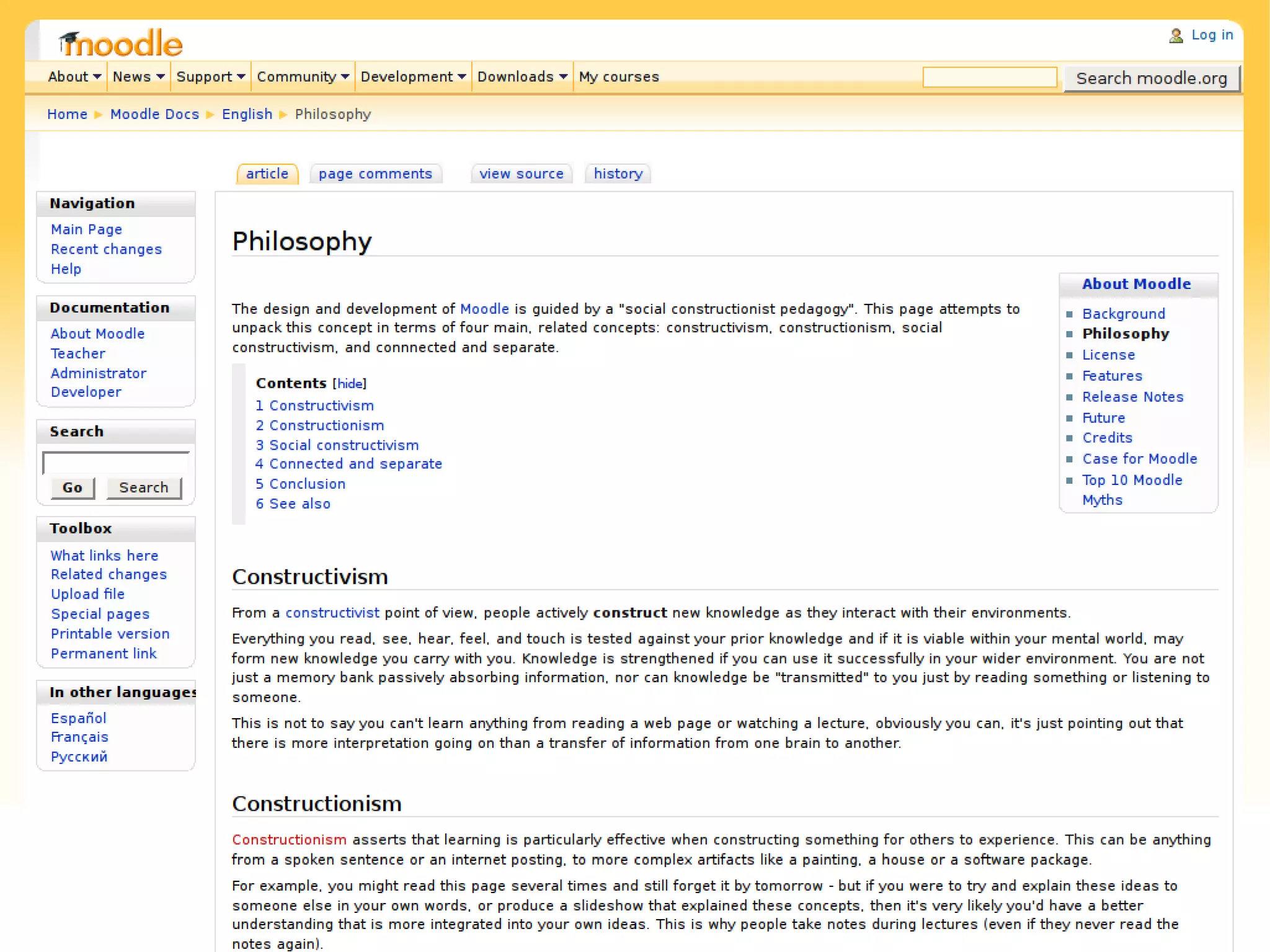
Task: Open the News dropdown menu
Action: coord(138,77)
